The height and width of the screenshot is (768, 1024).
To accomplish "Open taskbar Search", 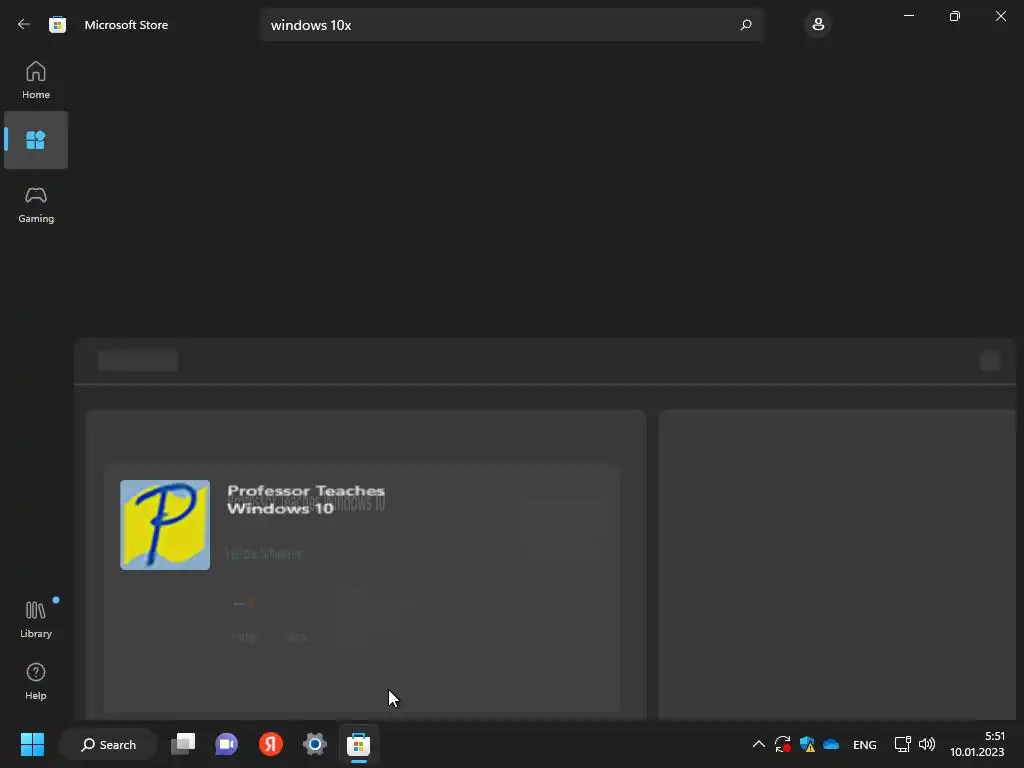I will [108, 744].
